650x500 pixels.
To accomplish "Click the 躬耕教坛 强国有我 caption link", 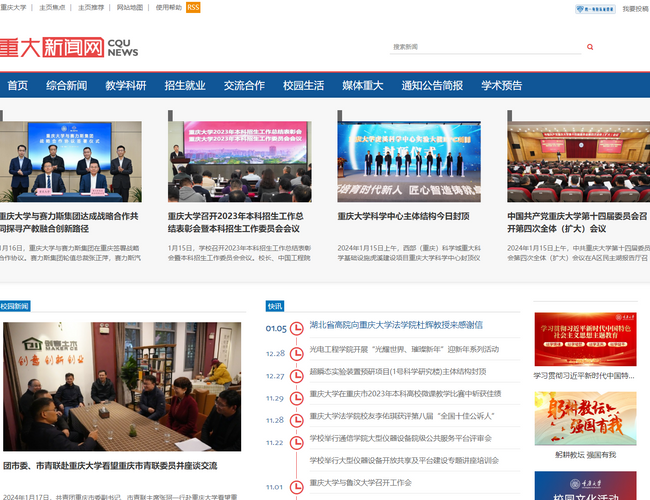I will click(585, 455).
